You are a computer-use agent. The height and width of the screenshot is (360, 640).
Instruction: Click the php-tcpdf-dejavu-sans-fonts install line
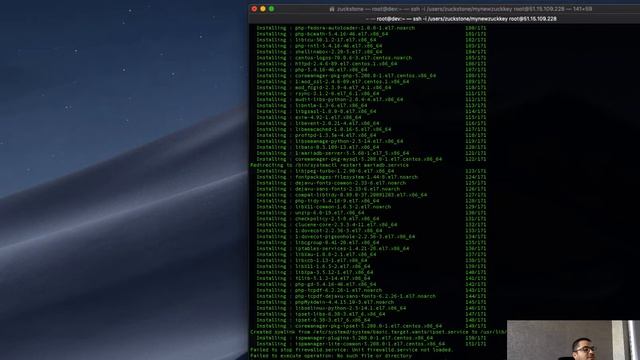[x=371, y=296]
